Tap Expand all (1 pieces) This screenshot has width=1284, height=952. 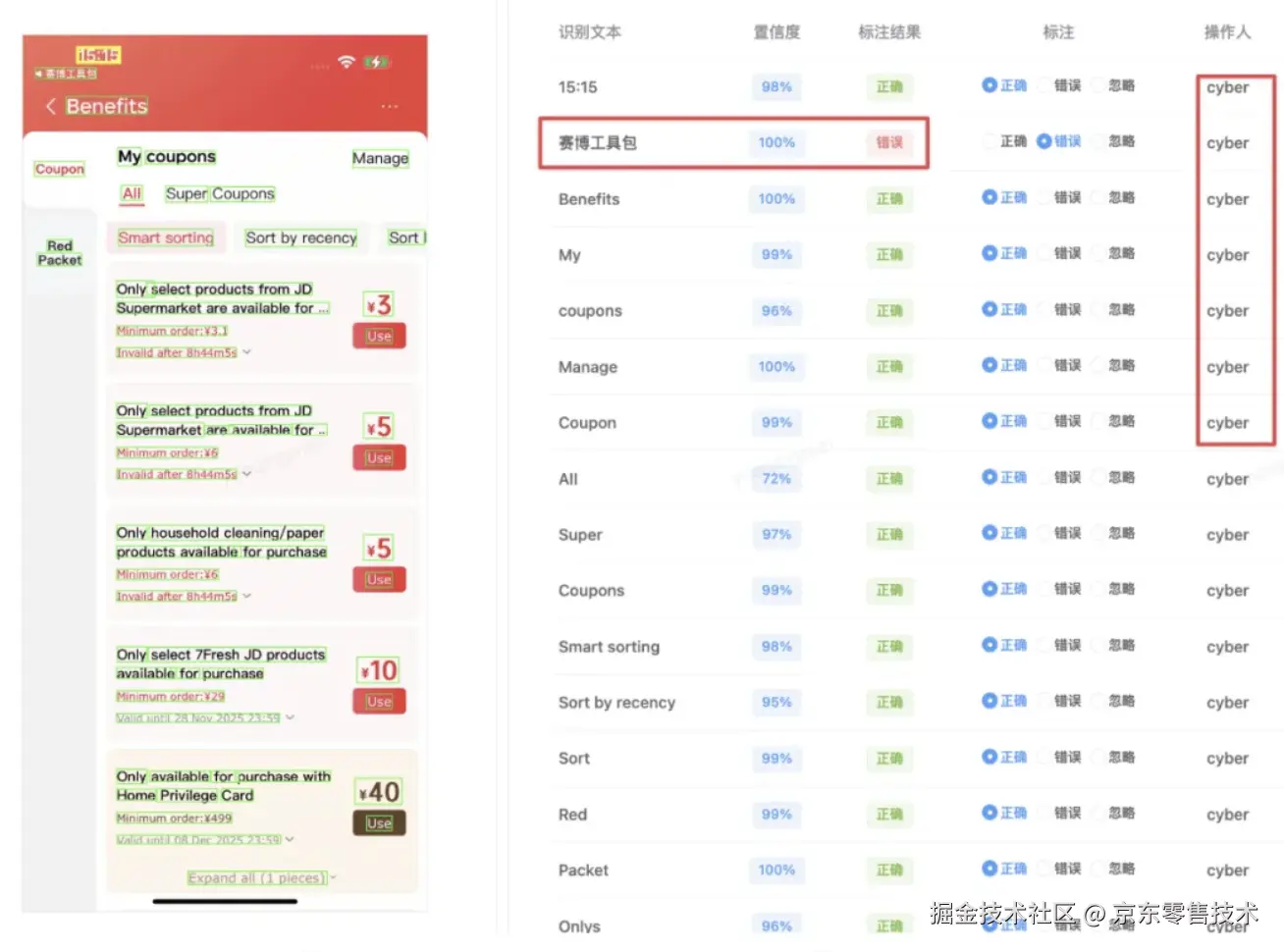[x=261, y=877]
